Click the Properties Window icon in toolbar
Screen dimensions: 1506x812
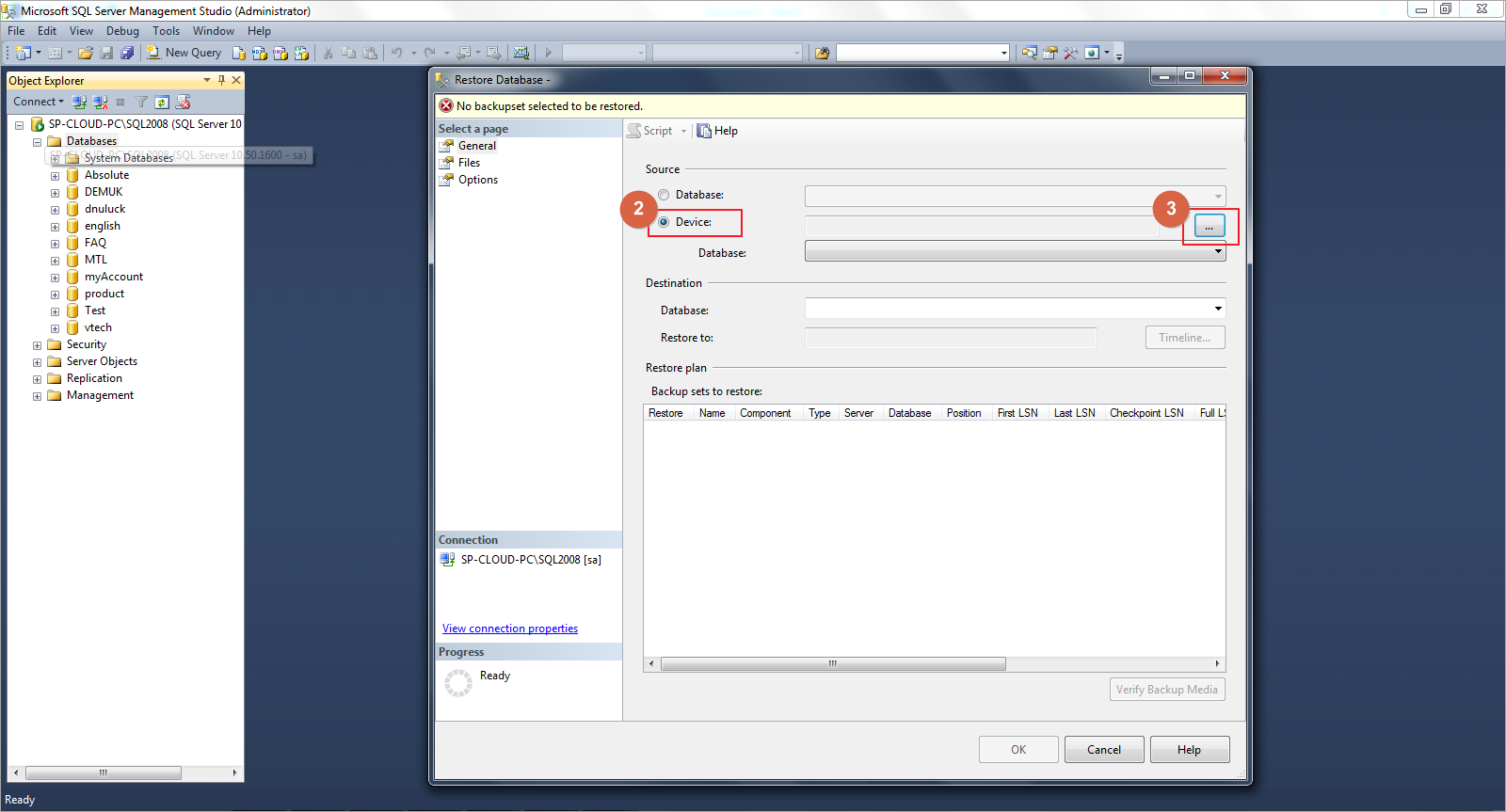[1050, 53]
